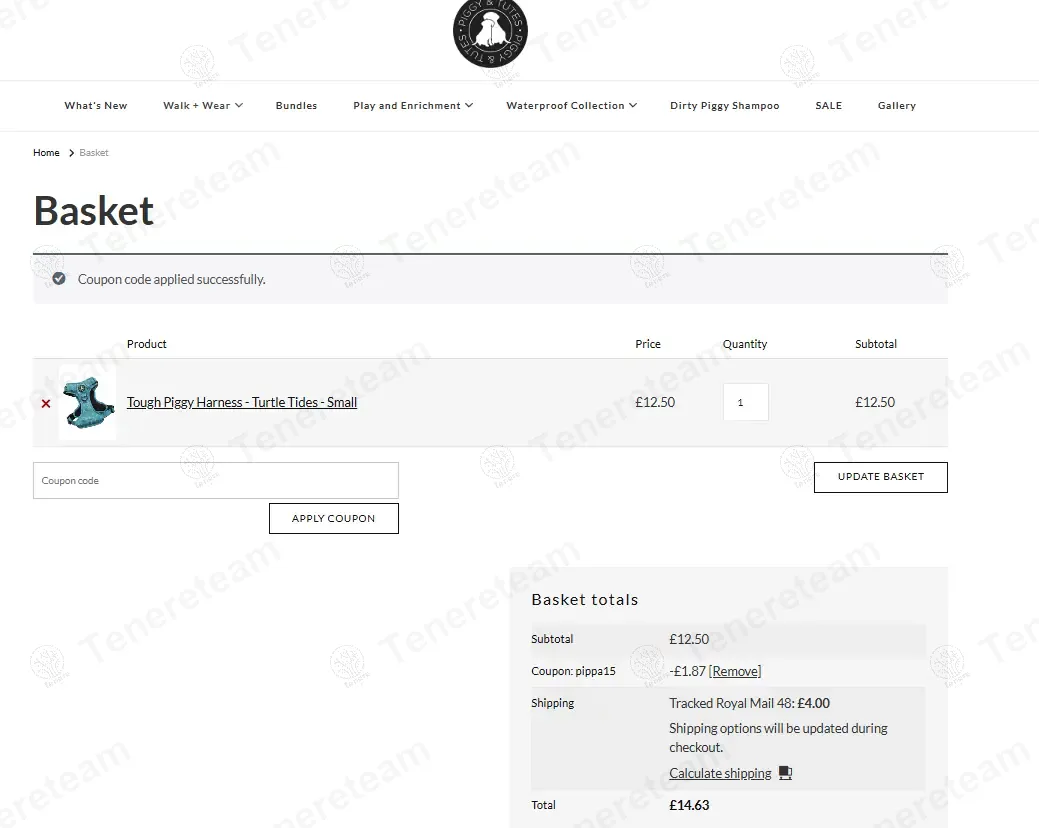Click the UPDATE BASKET button

881,477
